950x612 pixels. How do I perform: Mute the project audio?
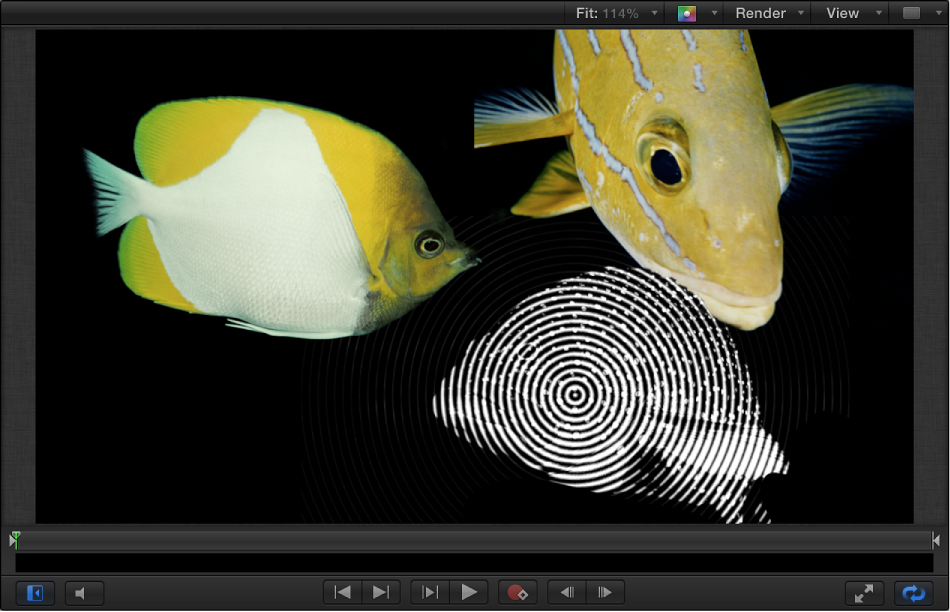click(84, 592)
